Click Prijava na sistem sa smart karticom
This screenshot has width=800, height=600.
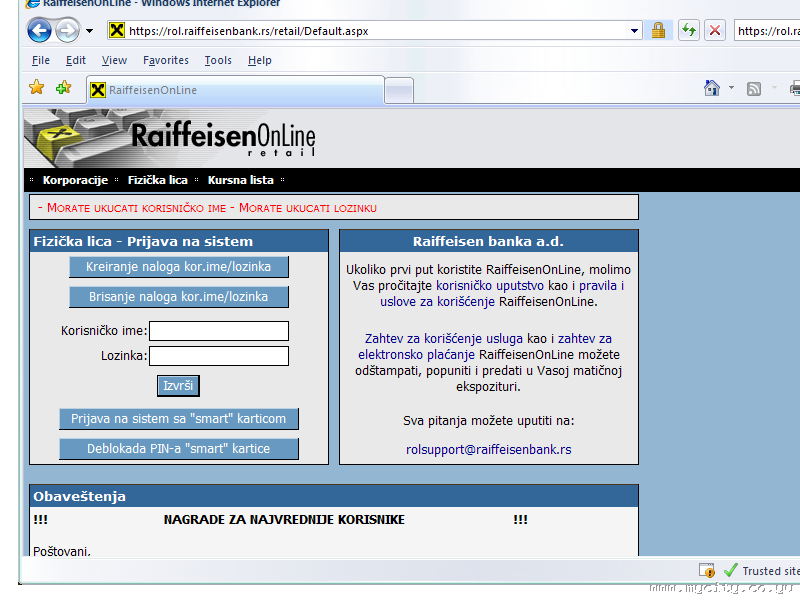click(179, 419)
